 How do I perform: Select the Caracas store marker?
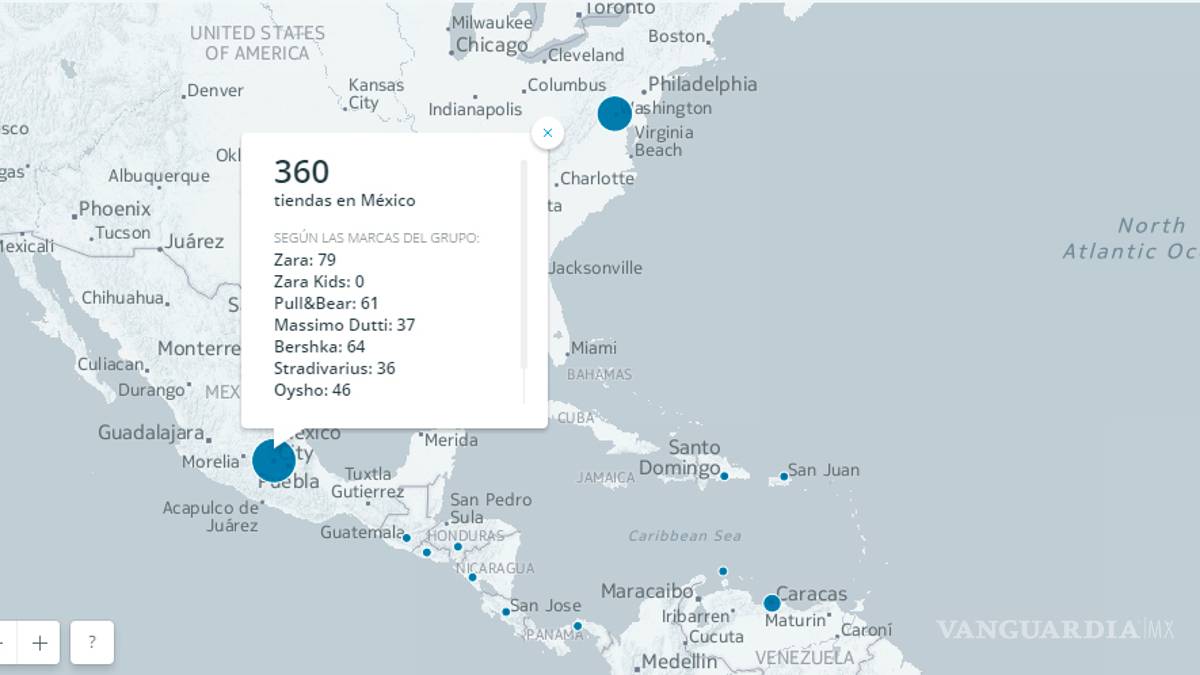click(771, 603)
